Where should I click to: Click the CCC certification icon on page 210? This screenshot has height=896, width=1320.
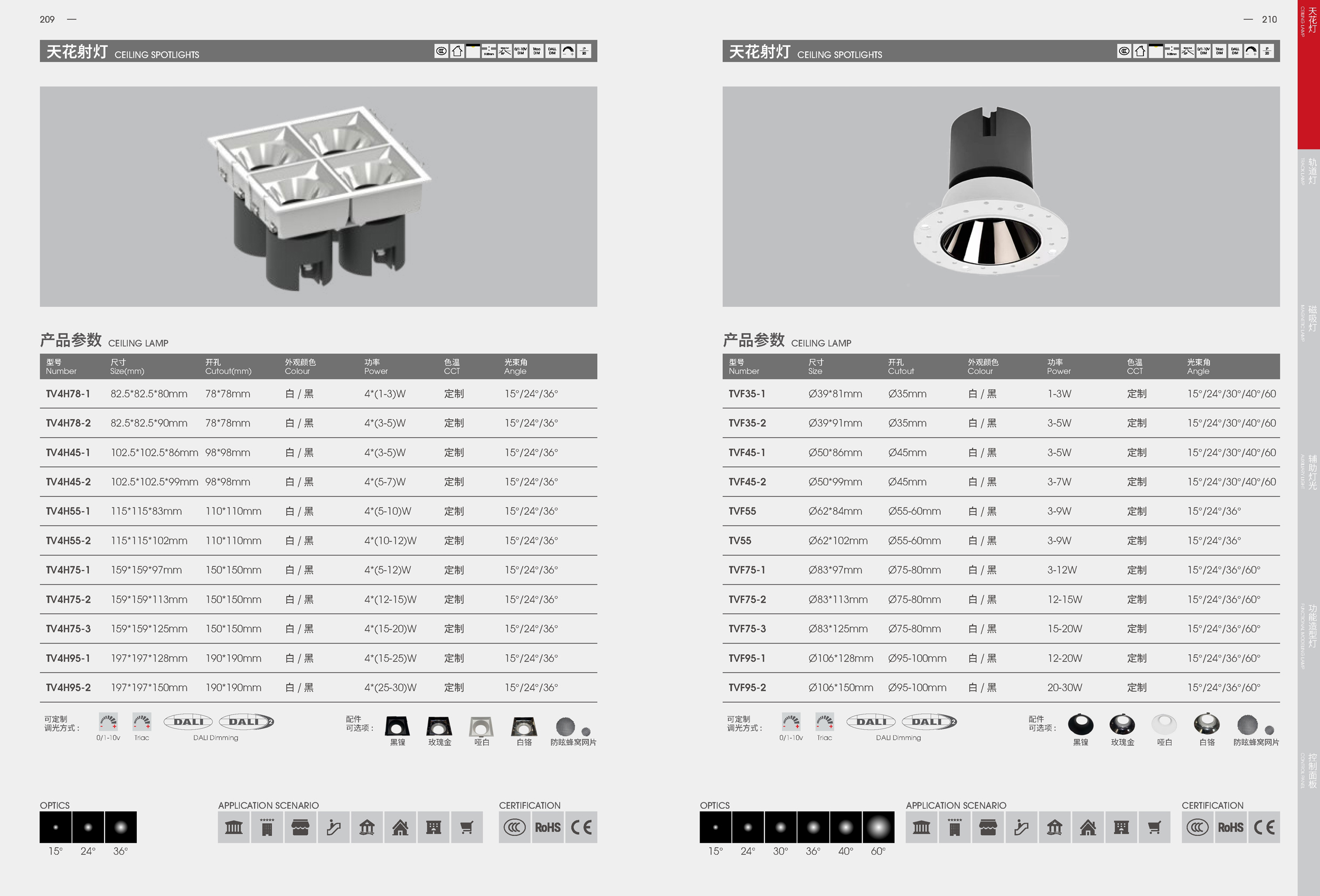coord(1198,827)
